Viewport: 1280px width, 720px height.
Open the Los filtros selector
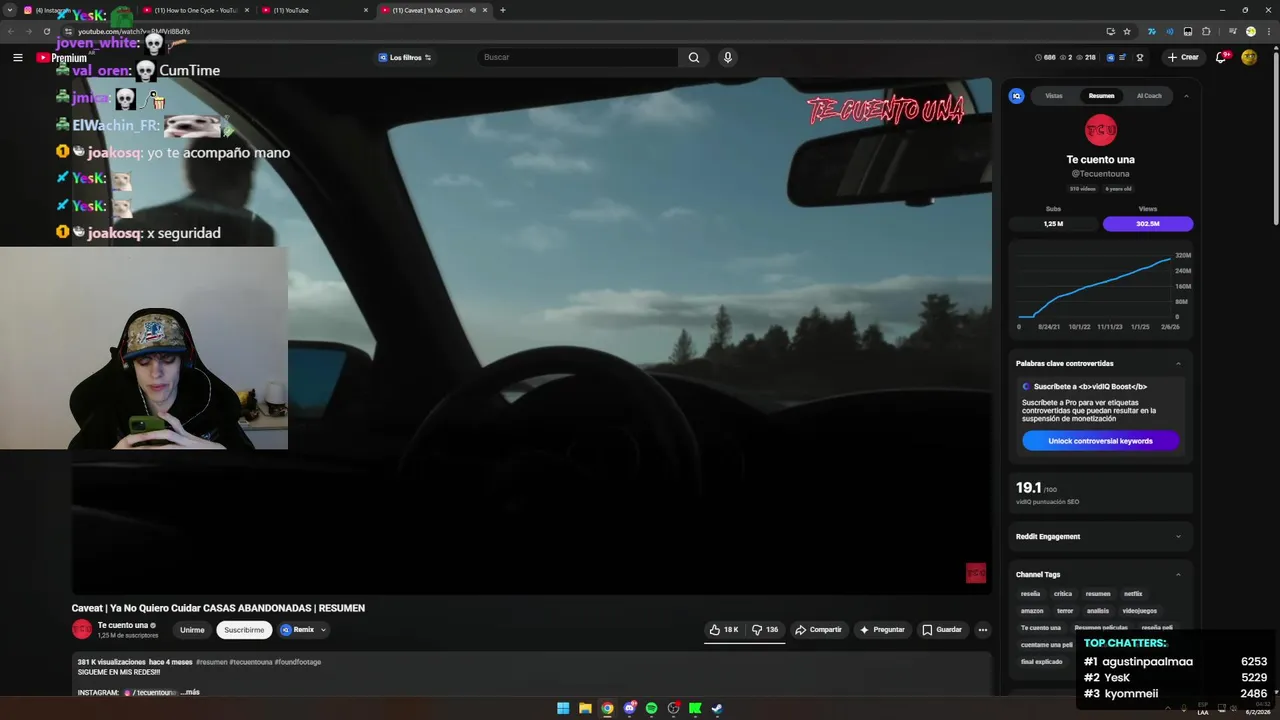coord(405,57)
